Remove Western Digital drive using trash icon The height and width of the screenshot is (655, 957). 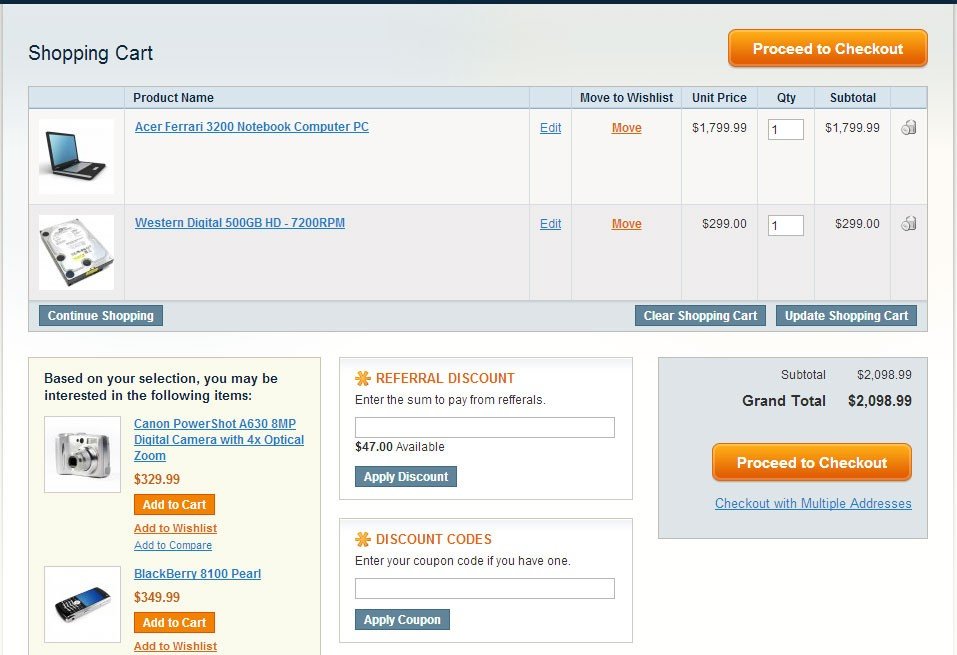click(x=908, y=223)
